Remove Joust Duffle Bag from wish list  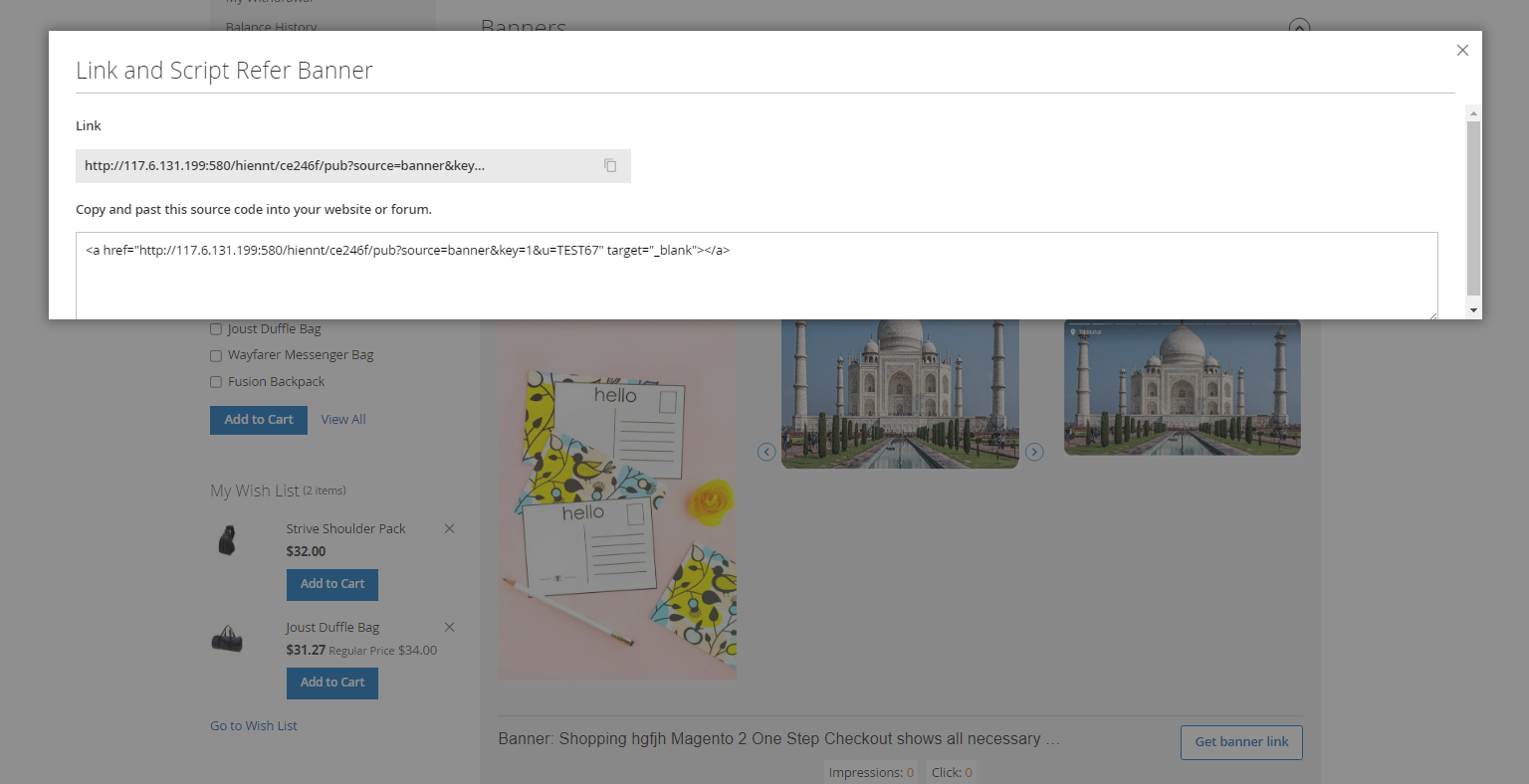pos(449,628)
